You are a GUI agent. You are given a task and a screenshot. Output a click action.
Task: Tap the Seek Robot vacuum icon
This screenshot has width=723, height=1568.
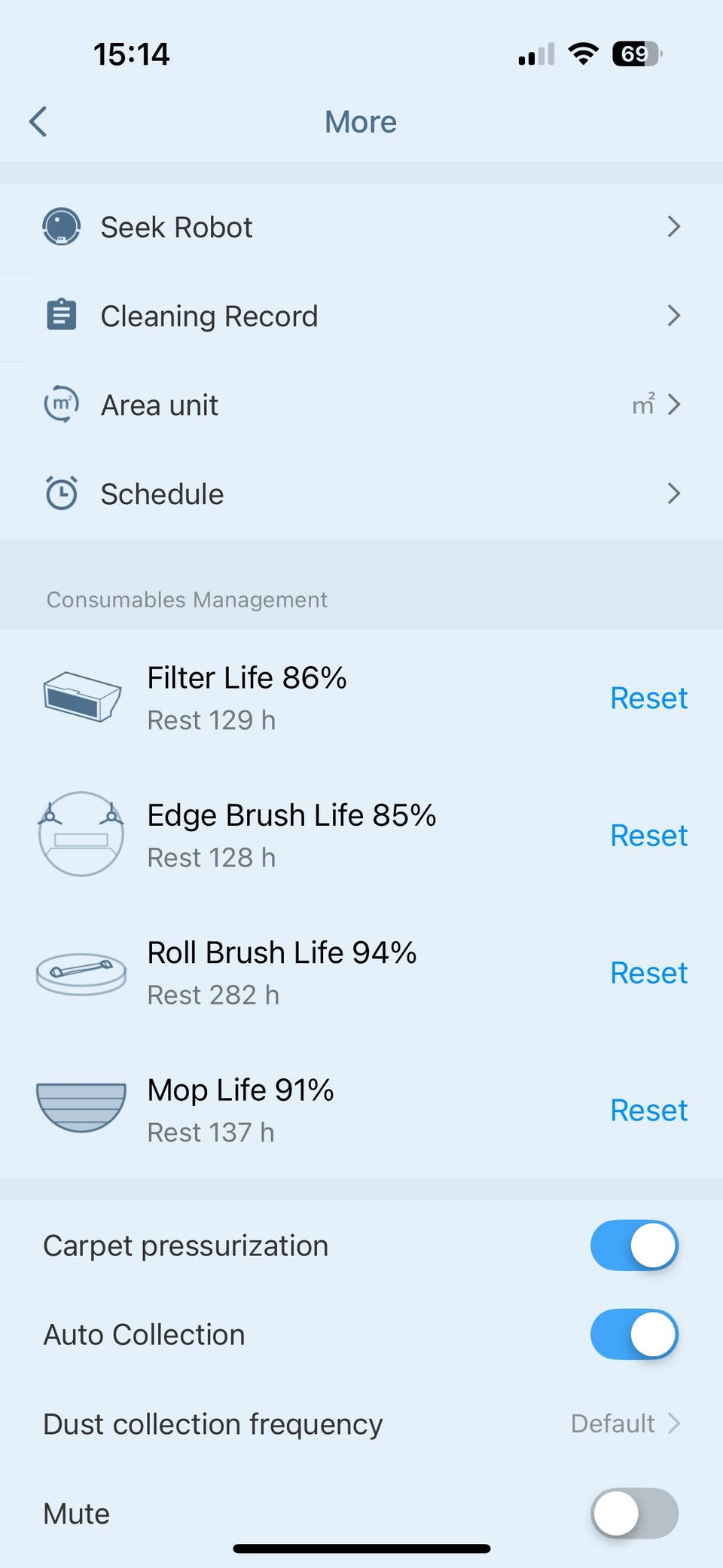pyautogui.click(x=61, y=227)
